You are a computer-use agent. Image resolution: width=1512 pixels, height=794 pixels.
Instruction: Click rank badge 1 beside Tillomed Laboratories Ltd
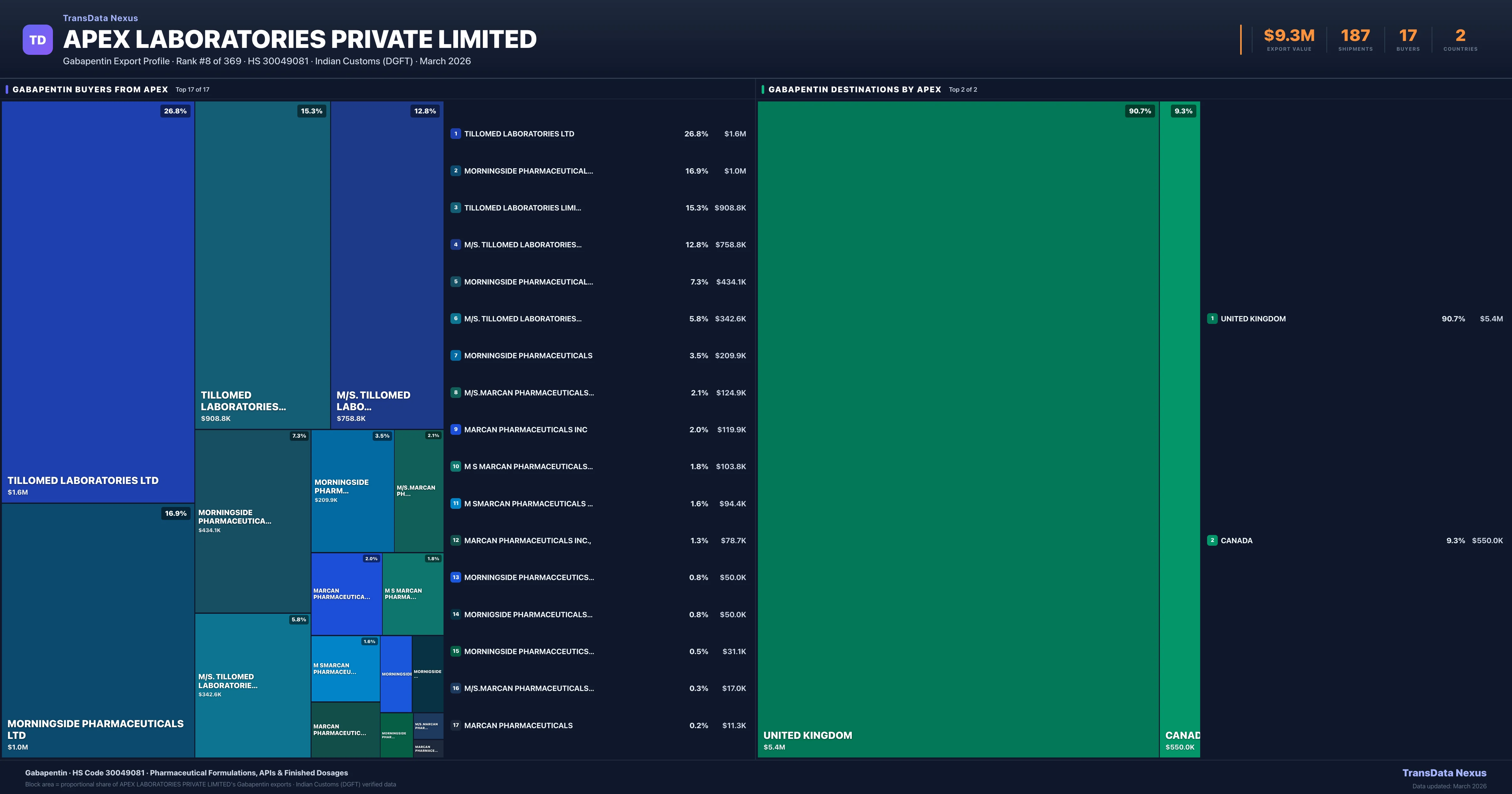455,134
